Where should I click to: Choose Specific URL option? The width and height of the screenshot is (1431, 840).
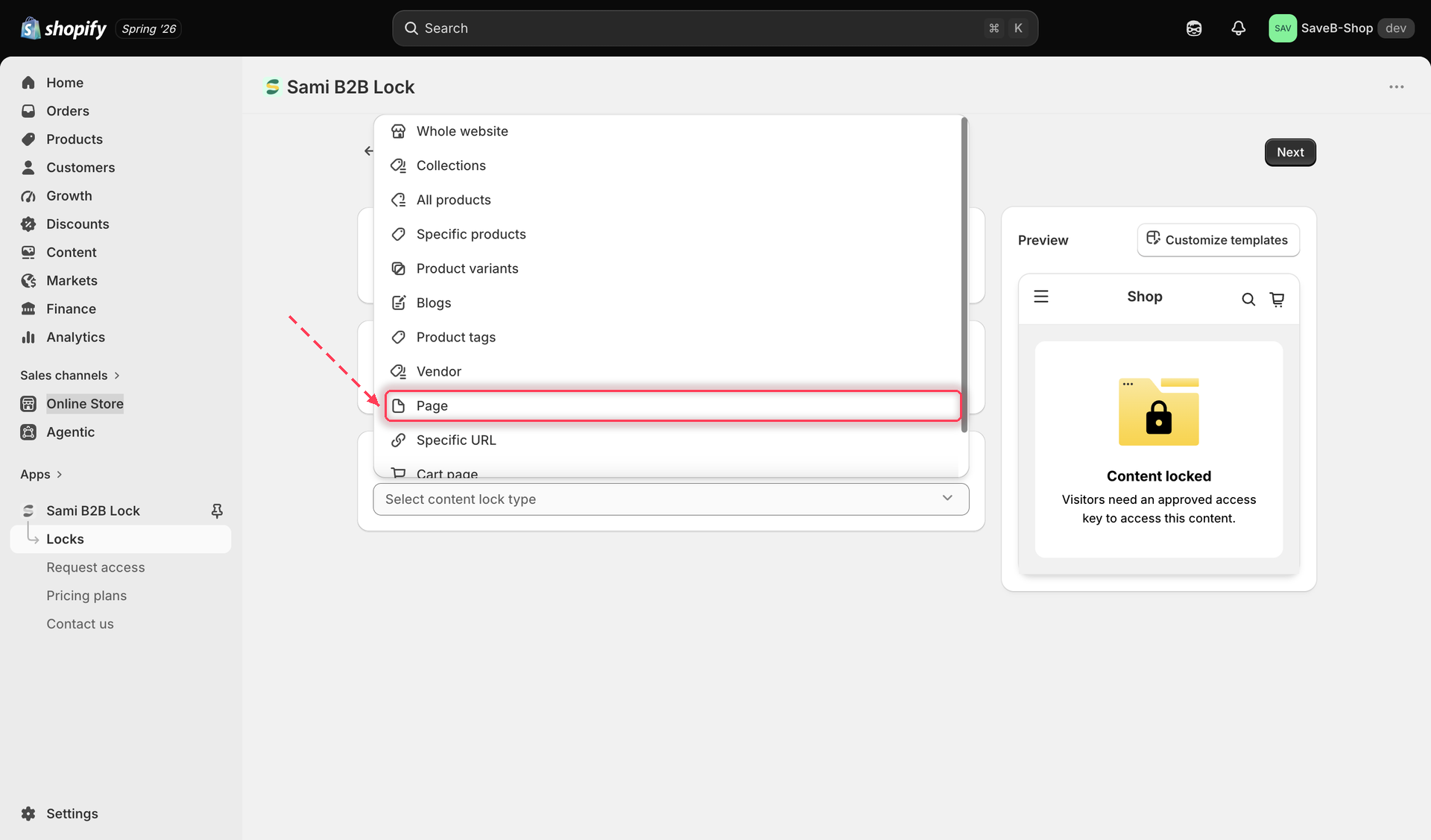(x=672, y=440)
